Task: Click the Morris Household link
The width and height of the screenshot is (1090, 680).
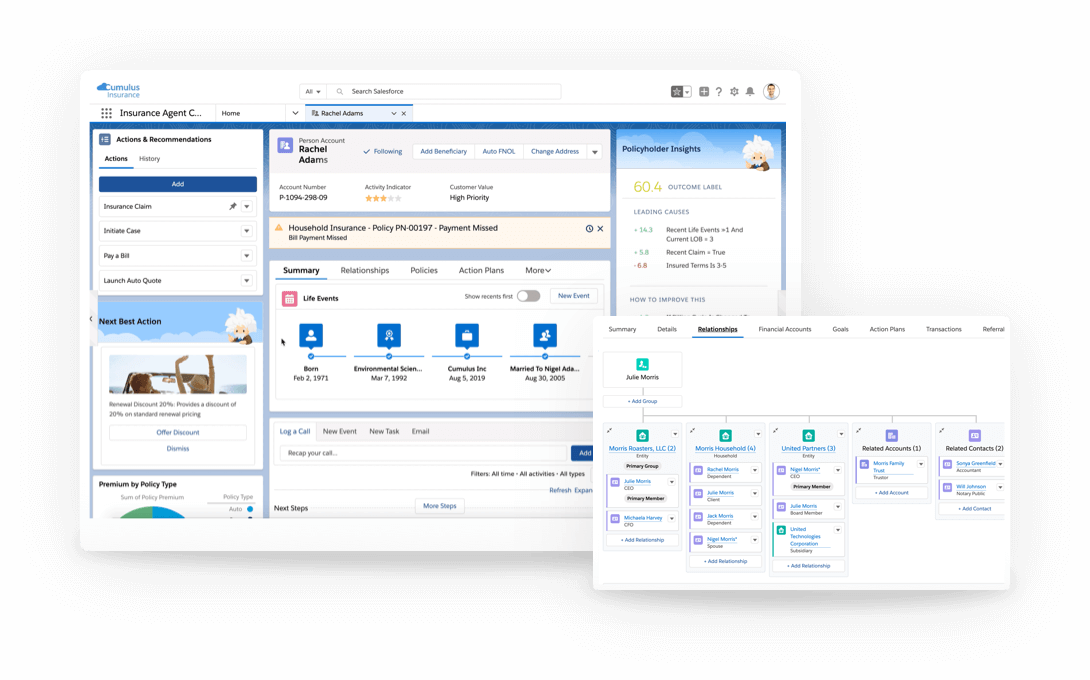Action: point(725,448)
